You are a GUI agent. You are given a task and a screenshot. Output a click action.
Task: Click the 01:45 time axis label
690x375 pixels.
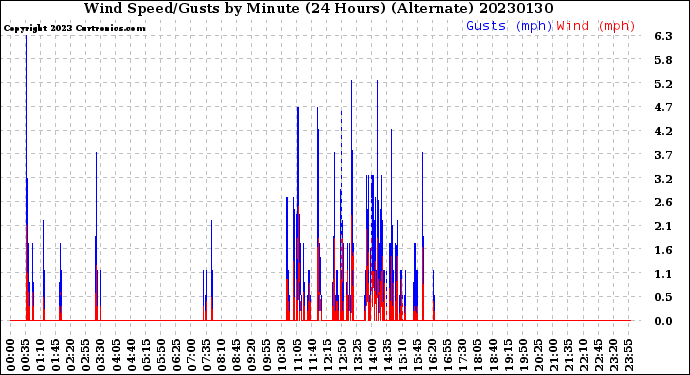(56, 355)
